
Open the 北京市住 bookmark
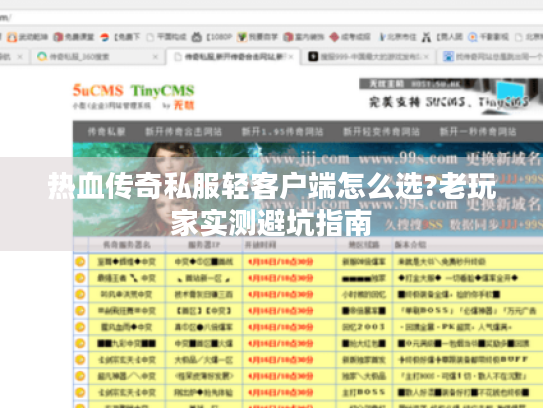pos(397,37)
